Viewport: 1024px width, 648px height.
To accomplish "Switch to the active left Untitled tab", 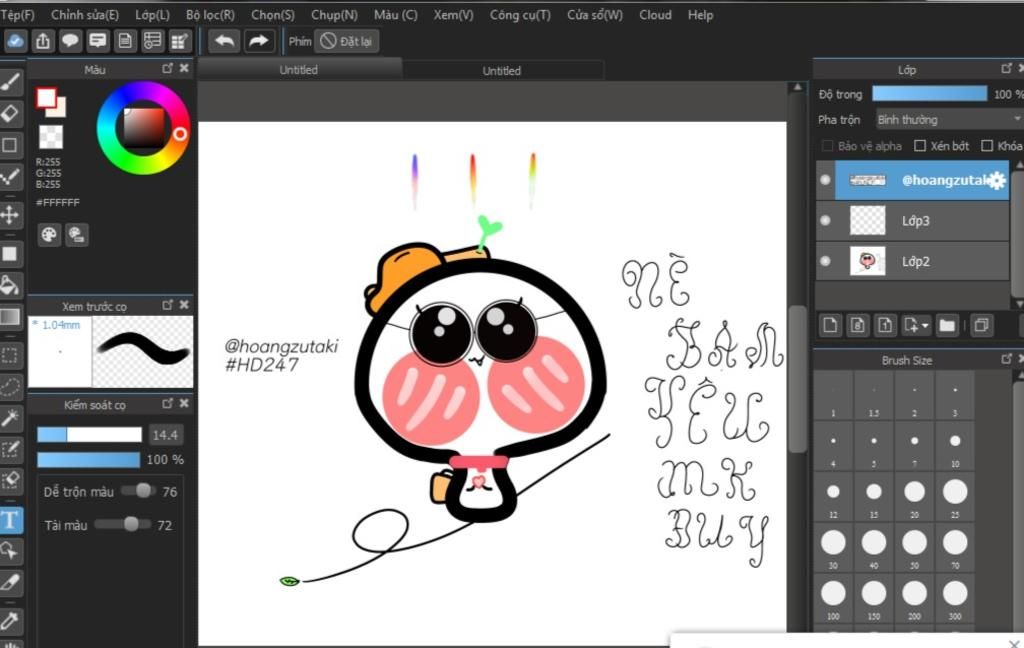I will 299,69.
